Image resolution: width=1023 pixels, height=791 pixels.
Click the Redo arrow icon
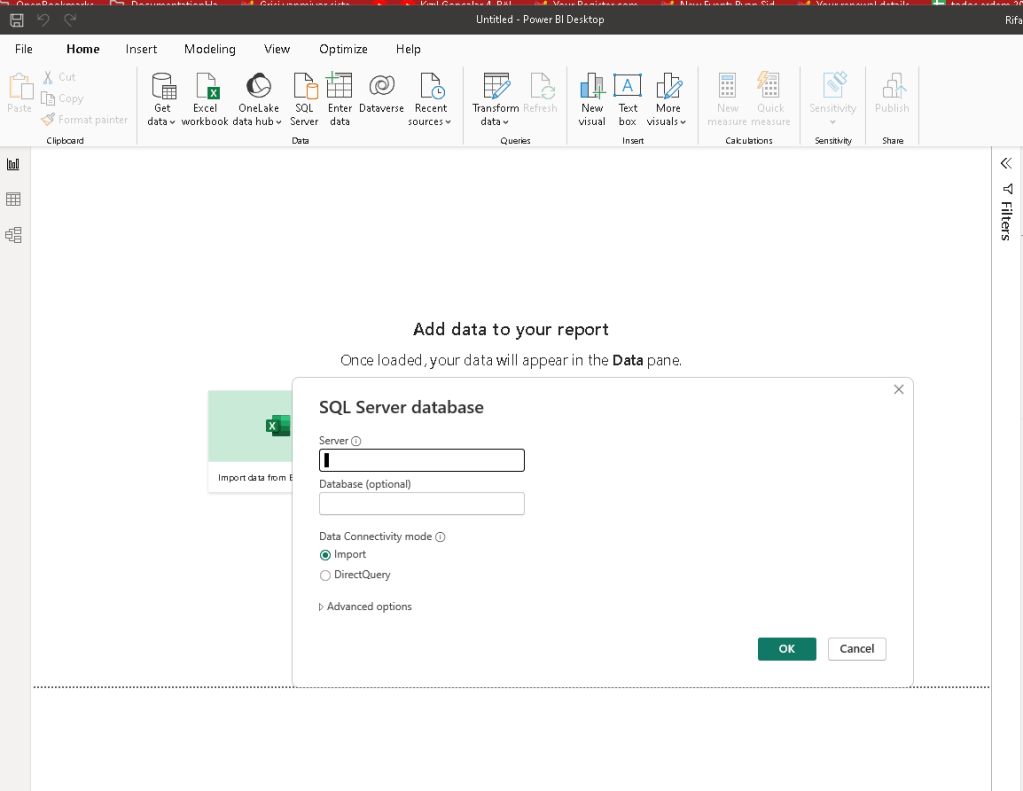[70, 20]
